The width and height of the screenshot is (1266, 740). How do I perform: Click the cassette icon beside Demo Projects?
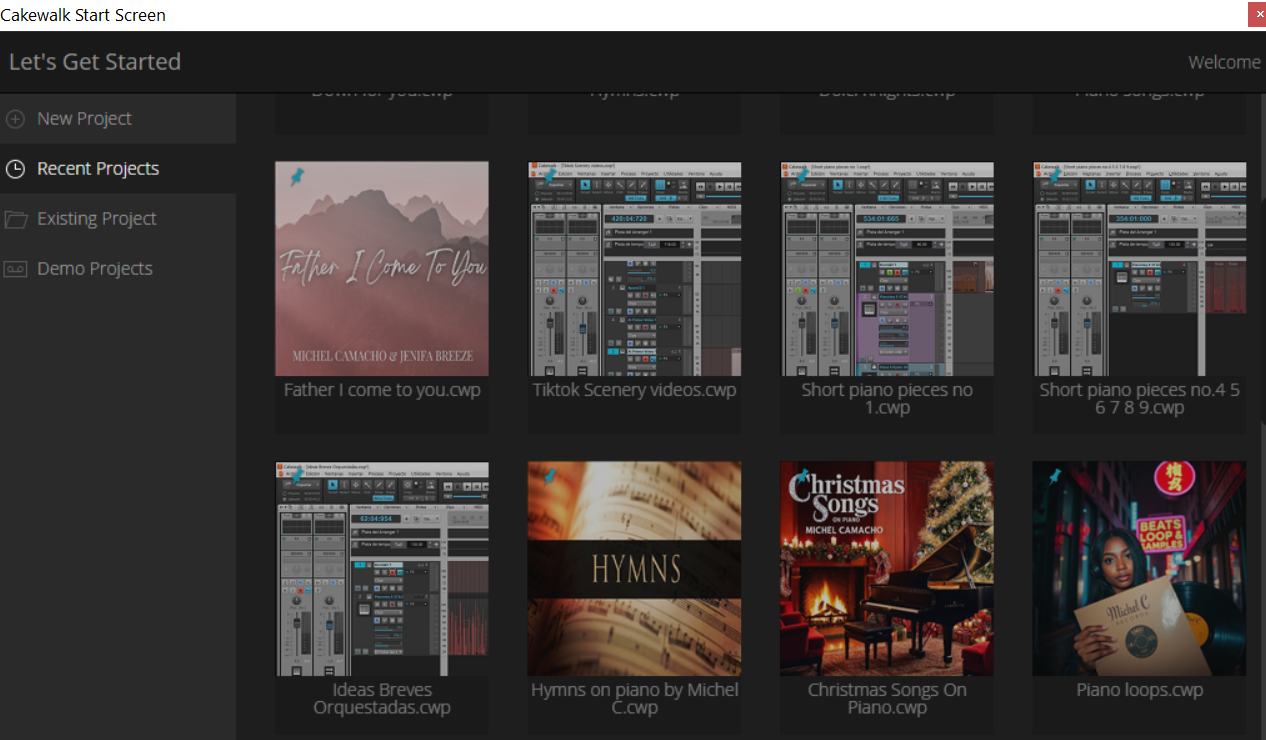(15, 269)
